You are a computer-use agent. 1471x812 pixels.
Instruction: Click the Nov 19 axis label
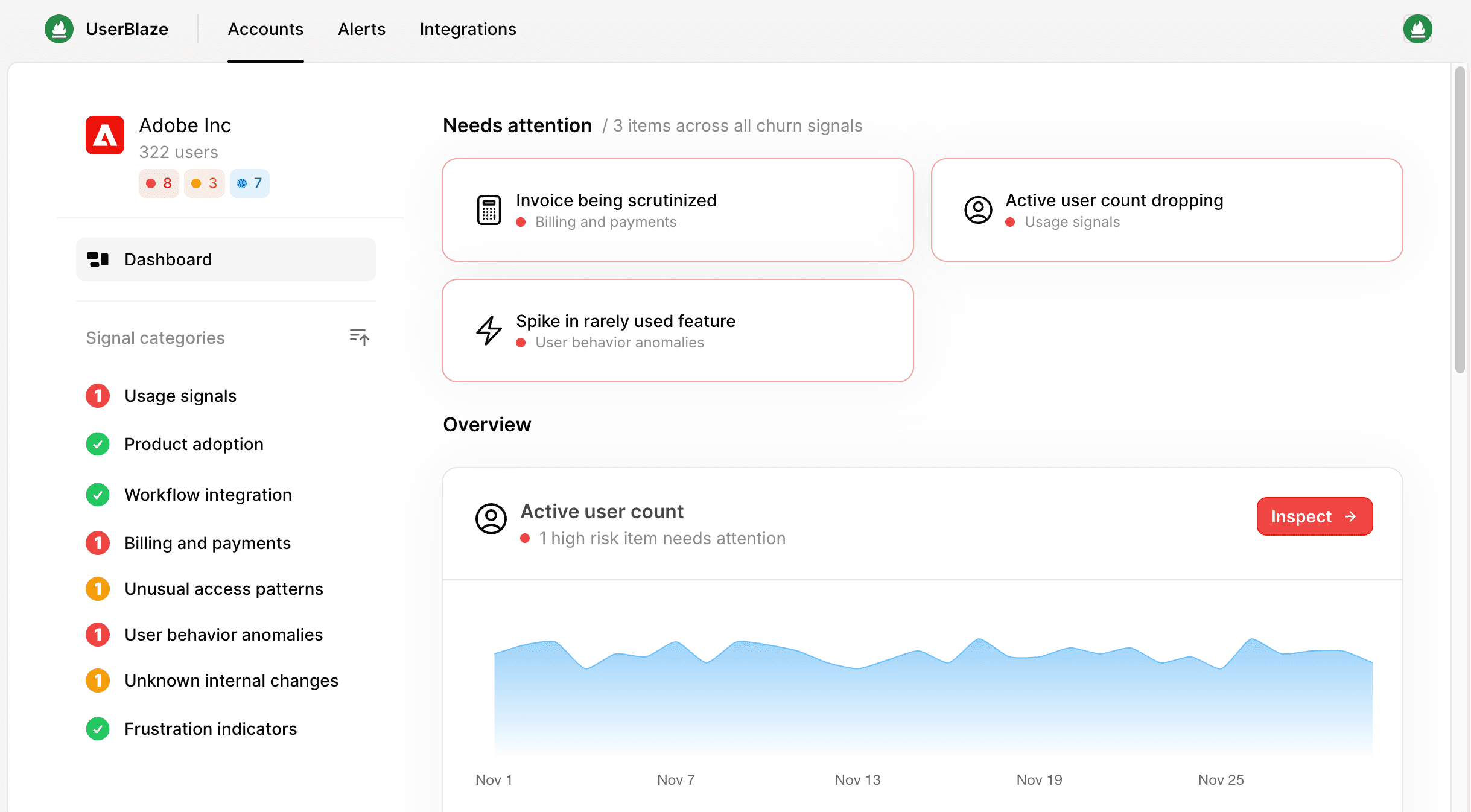click(x=1039, y=780)
